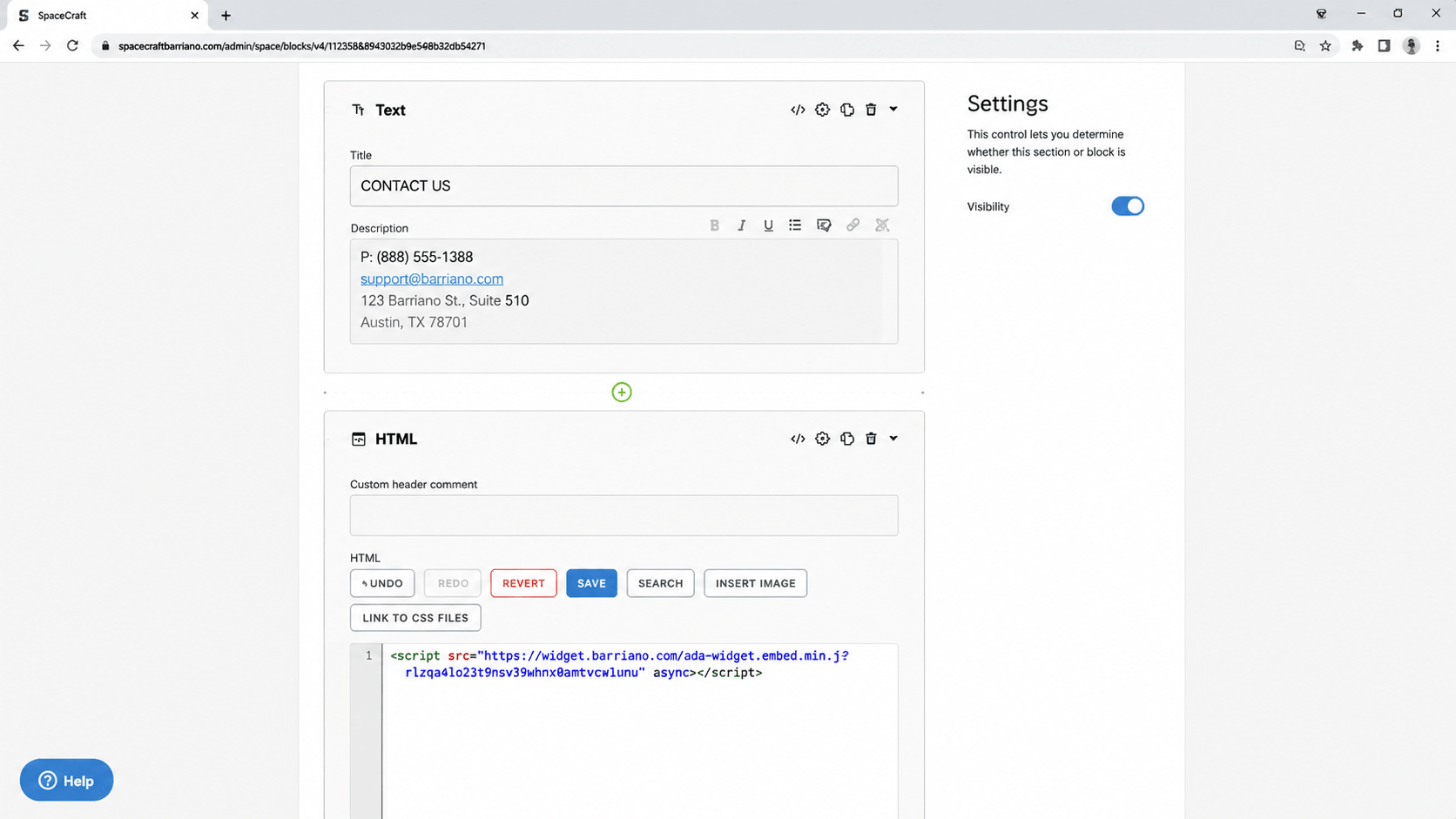The width and height of the screenshot is (1456, 819).
Task: Click line number 1 in code gutter
Action: [368, 655]
